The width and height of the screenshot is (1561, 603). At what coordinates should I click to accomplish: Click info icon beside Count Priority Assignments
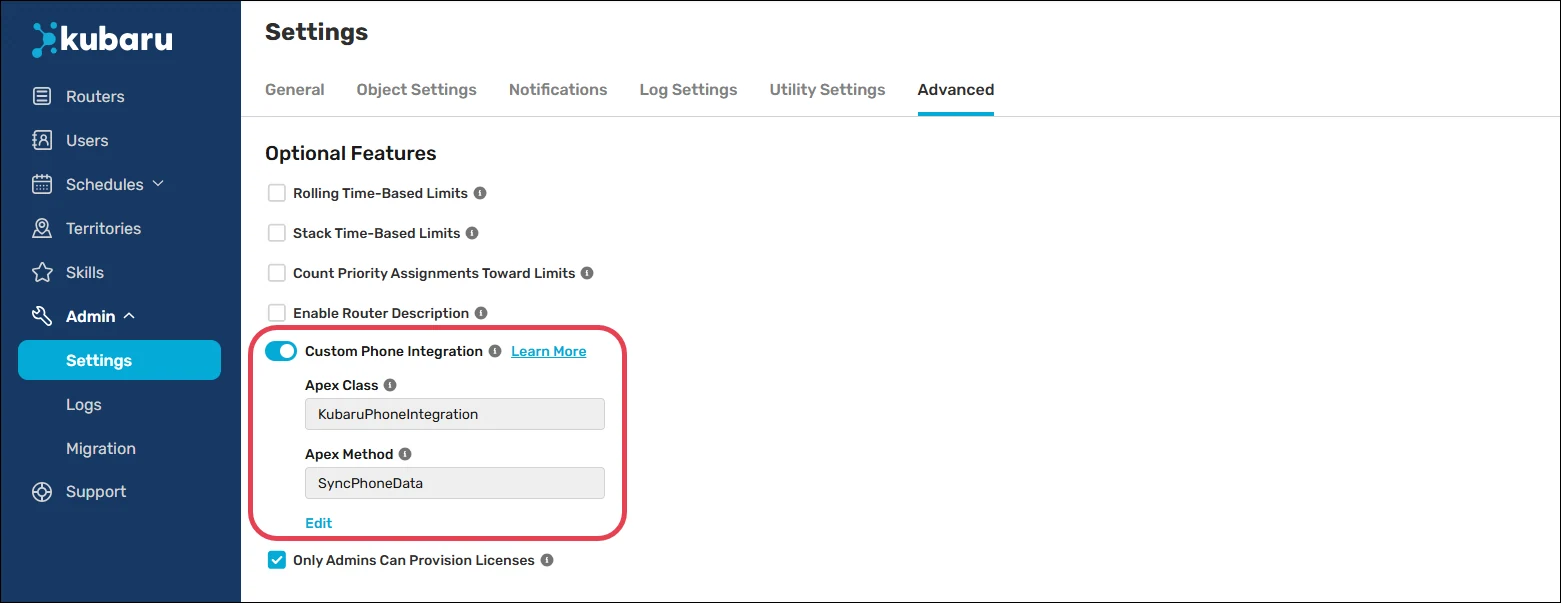pyautogui.click(x=587, y=273)
